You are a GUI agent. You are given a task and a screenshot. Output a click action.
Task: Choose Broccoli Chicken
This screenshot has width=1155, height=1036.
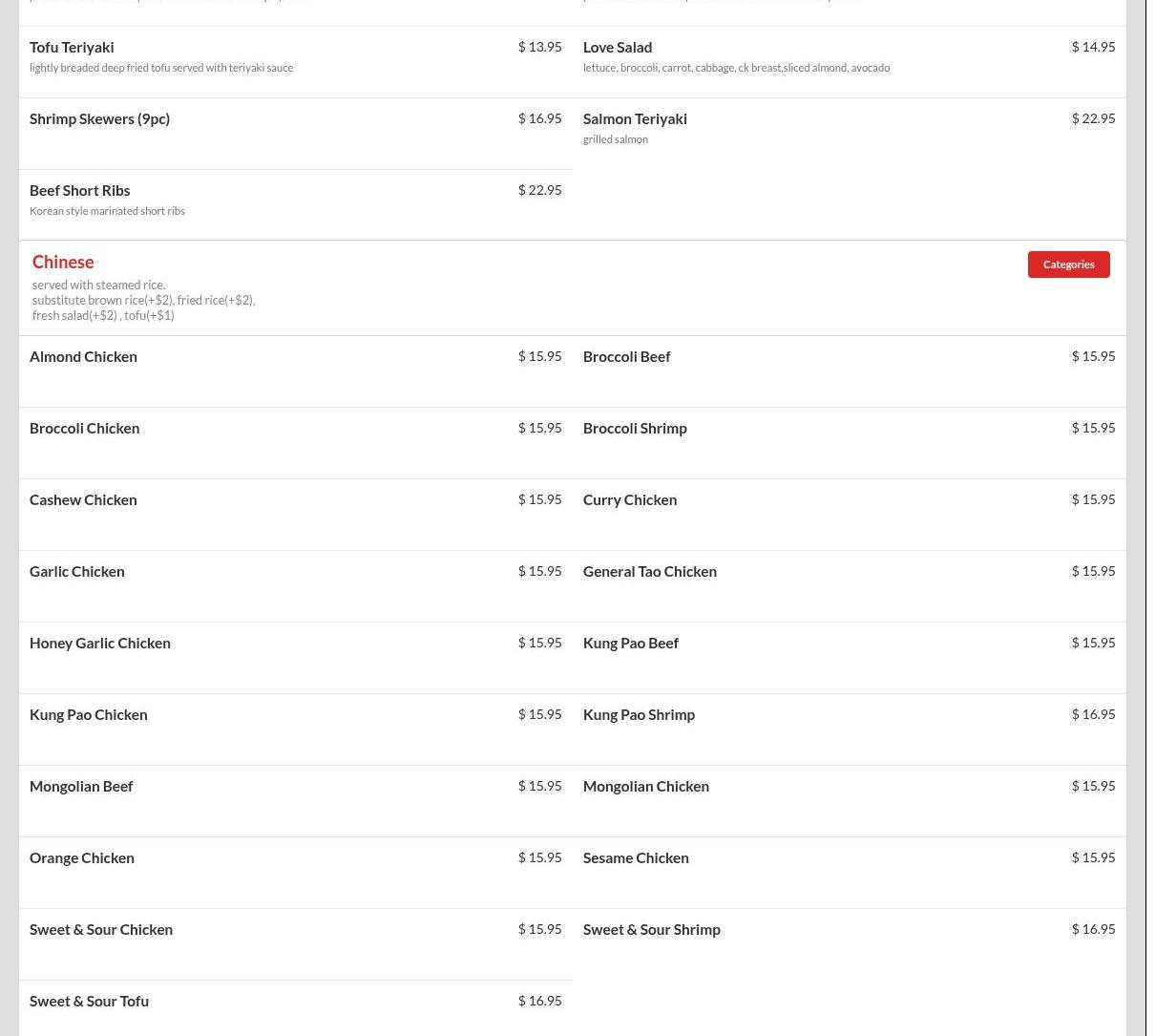coord(84,428)
